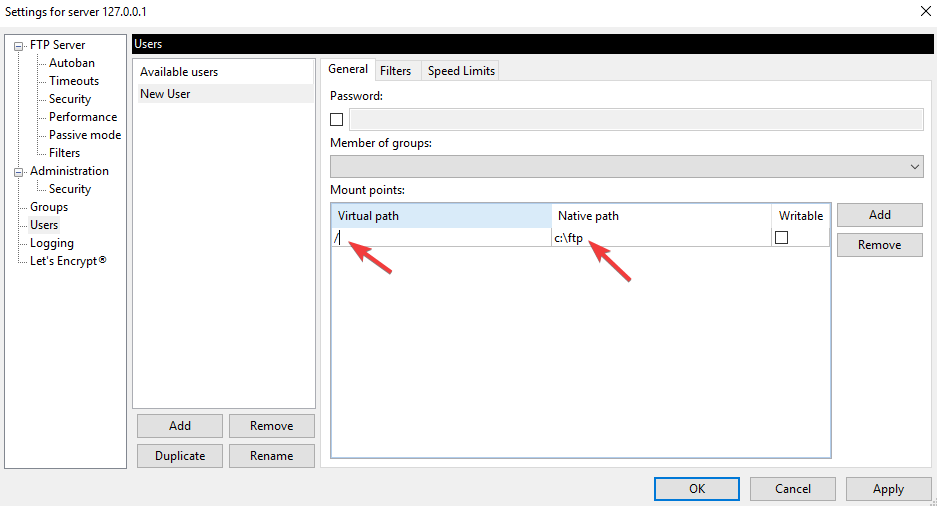Select Filters under FTP Server tree
Screen dimensions: 937x506
click(x=65, y=152)
